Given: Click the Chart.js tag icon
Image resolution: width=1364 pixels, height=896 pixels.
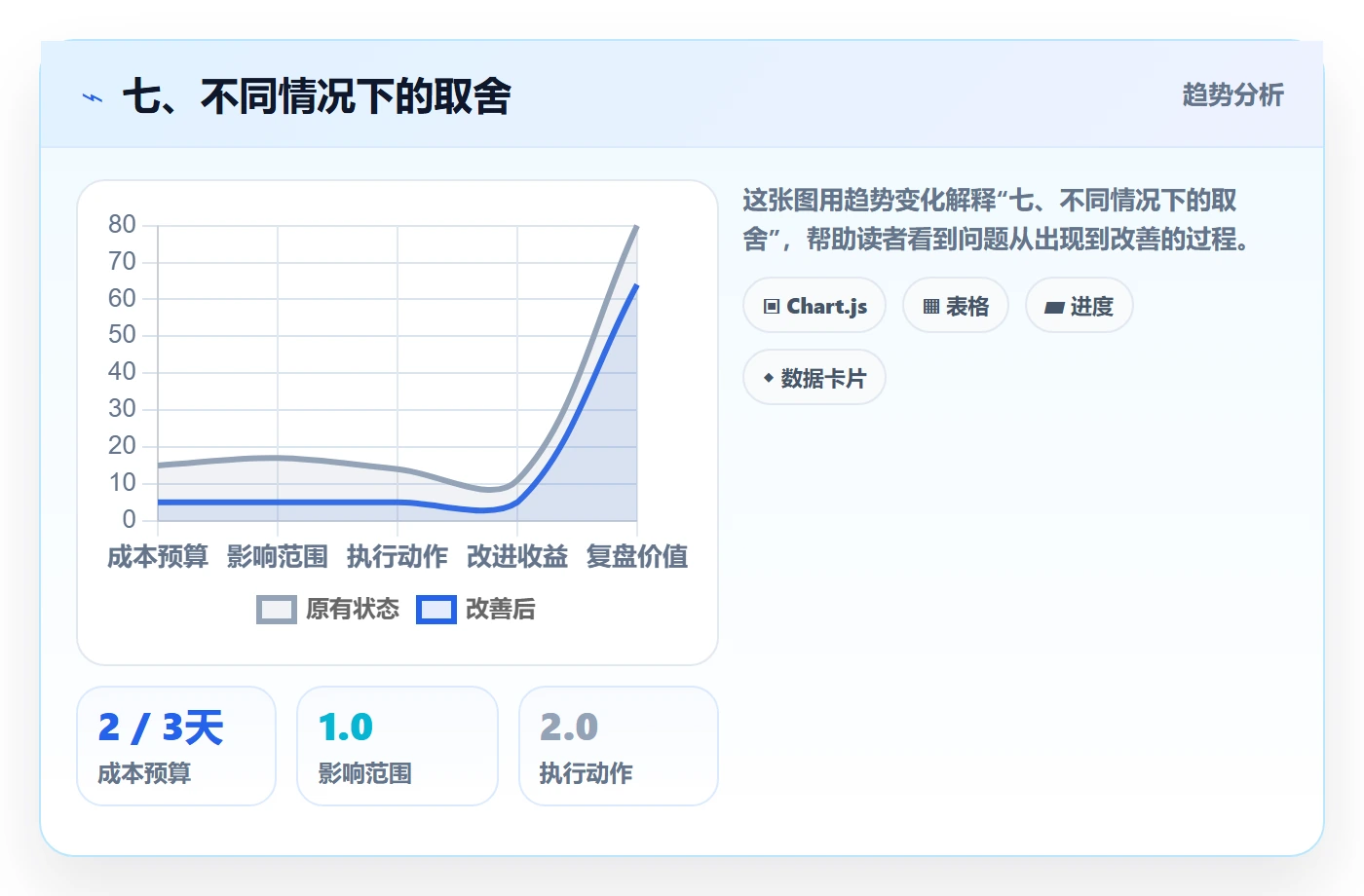Looking at the screenshot, I should (x=772, y=307).
